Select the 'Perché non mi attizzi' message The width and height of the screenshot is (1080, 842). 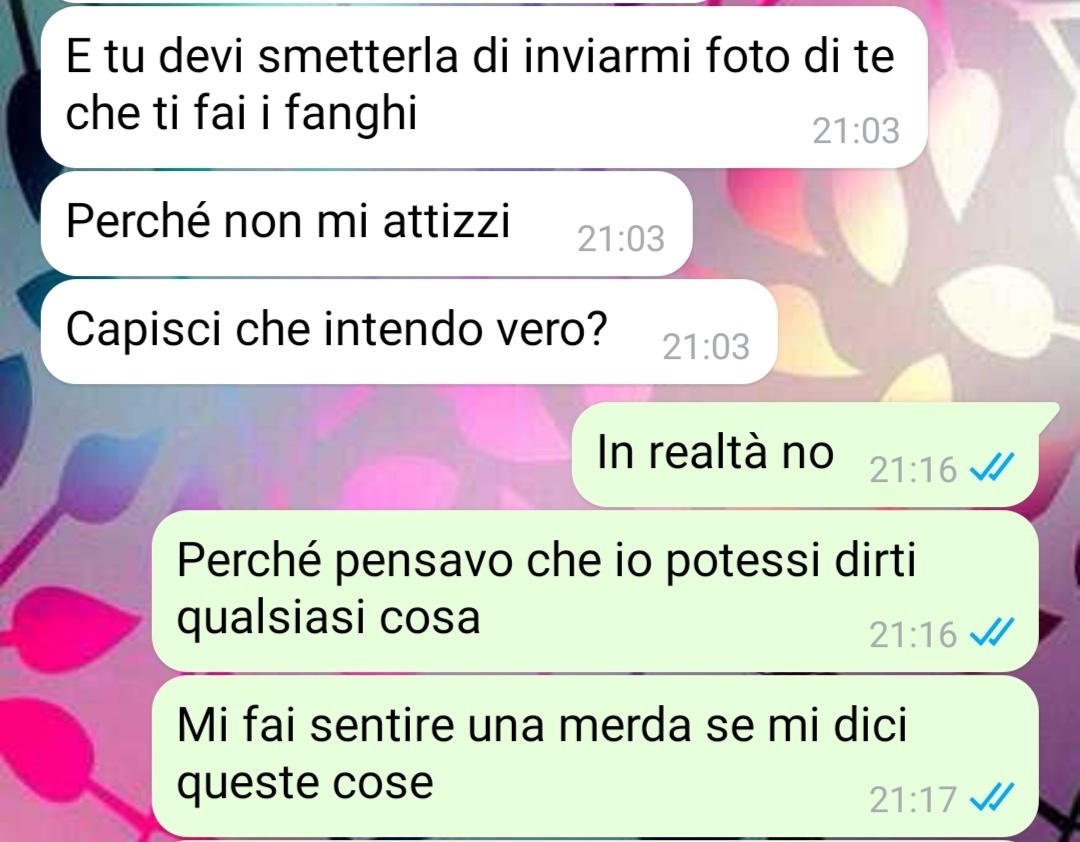(x=366, y=224)
